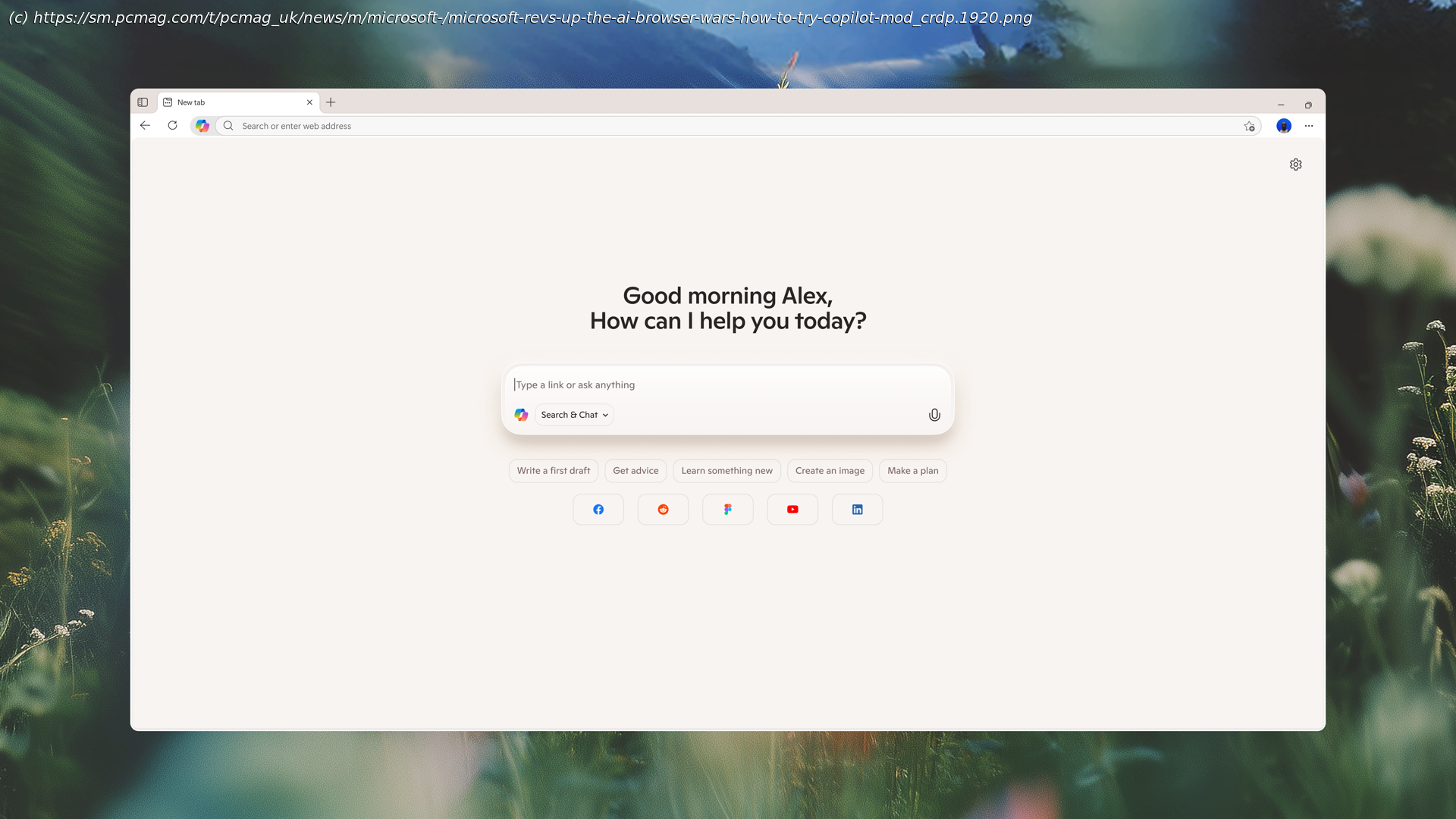
Task: Open the YouTube shortcut tile
Action: tap(792, 510)
